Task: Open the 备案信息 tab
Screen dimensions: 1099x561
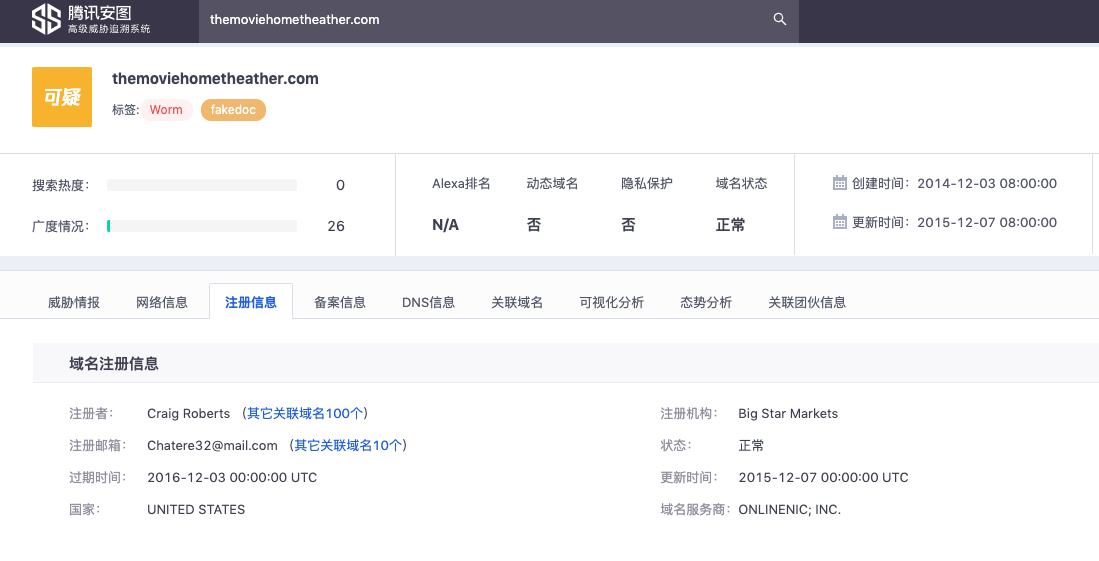Action: (x=340, y=302)
